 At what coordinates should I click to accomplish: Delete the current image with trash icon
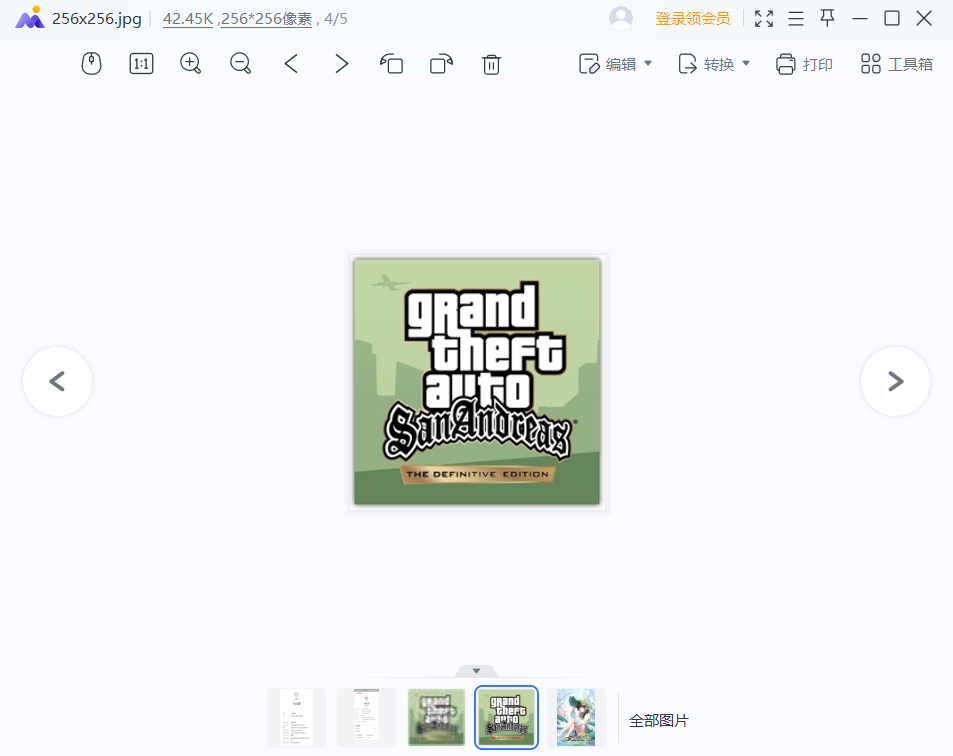tap(491, 64)
